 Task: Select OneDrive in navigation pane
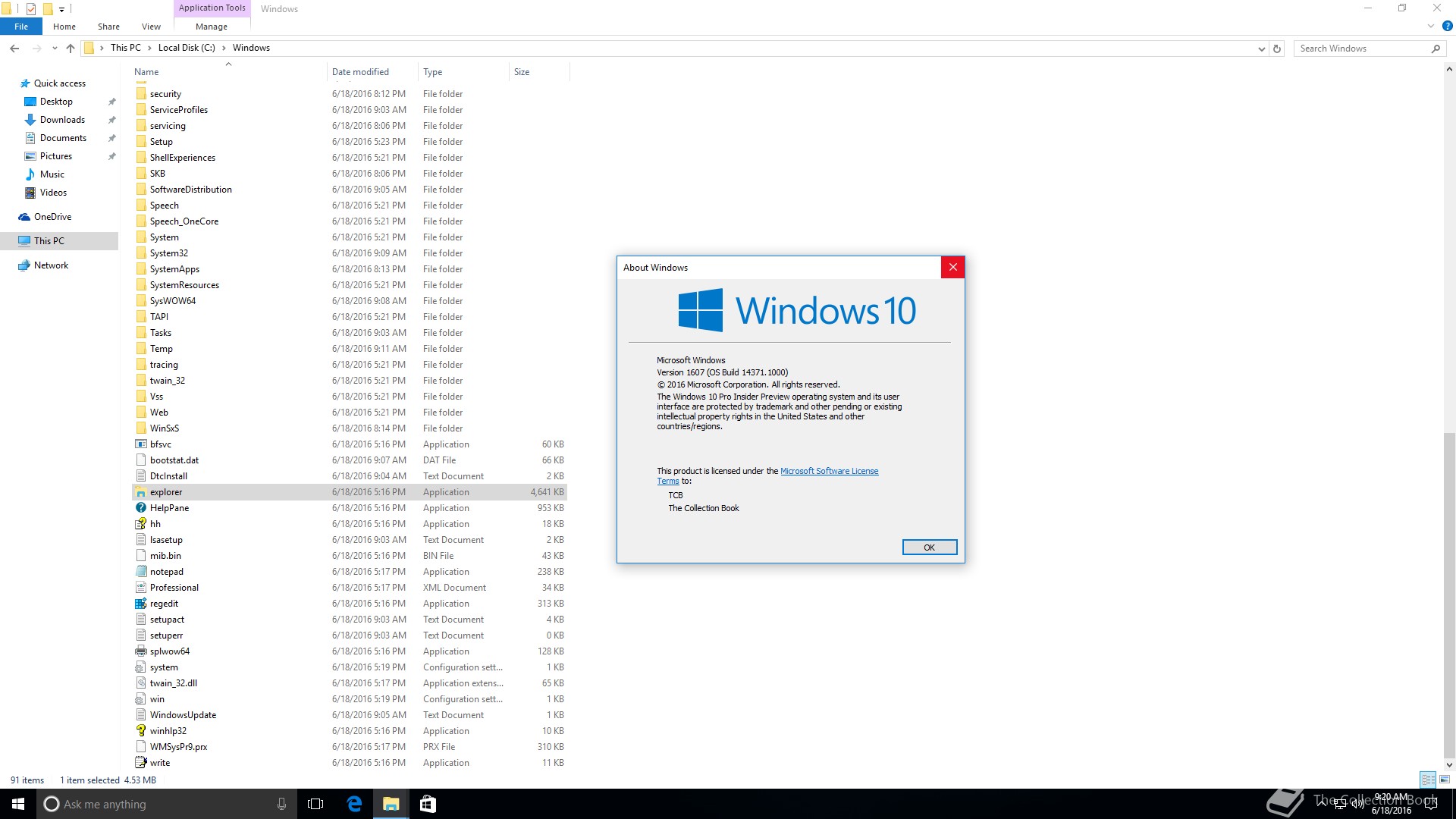point(52,217)
